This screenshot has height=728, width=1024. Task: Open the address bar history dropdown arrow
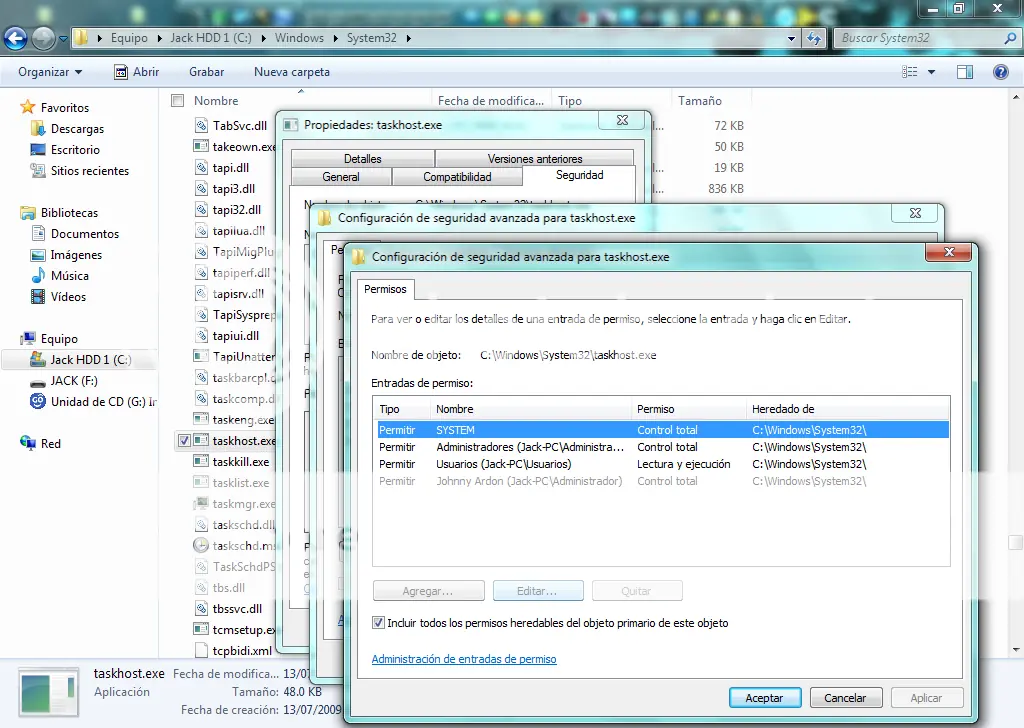tap(792, 39)
